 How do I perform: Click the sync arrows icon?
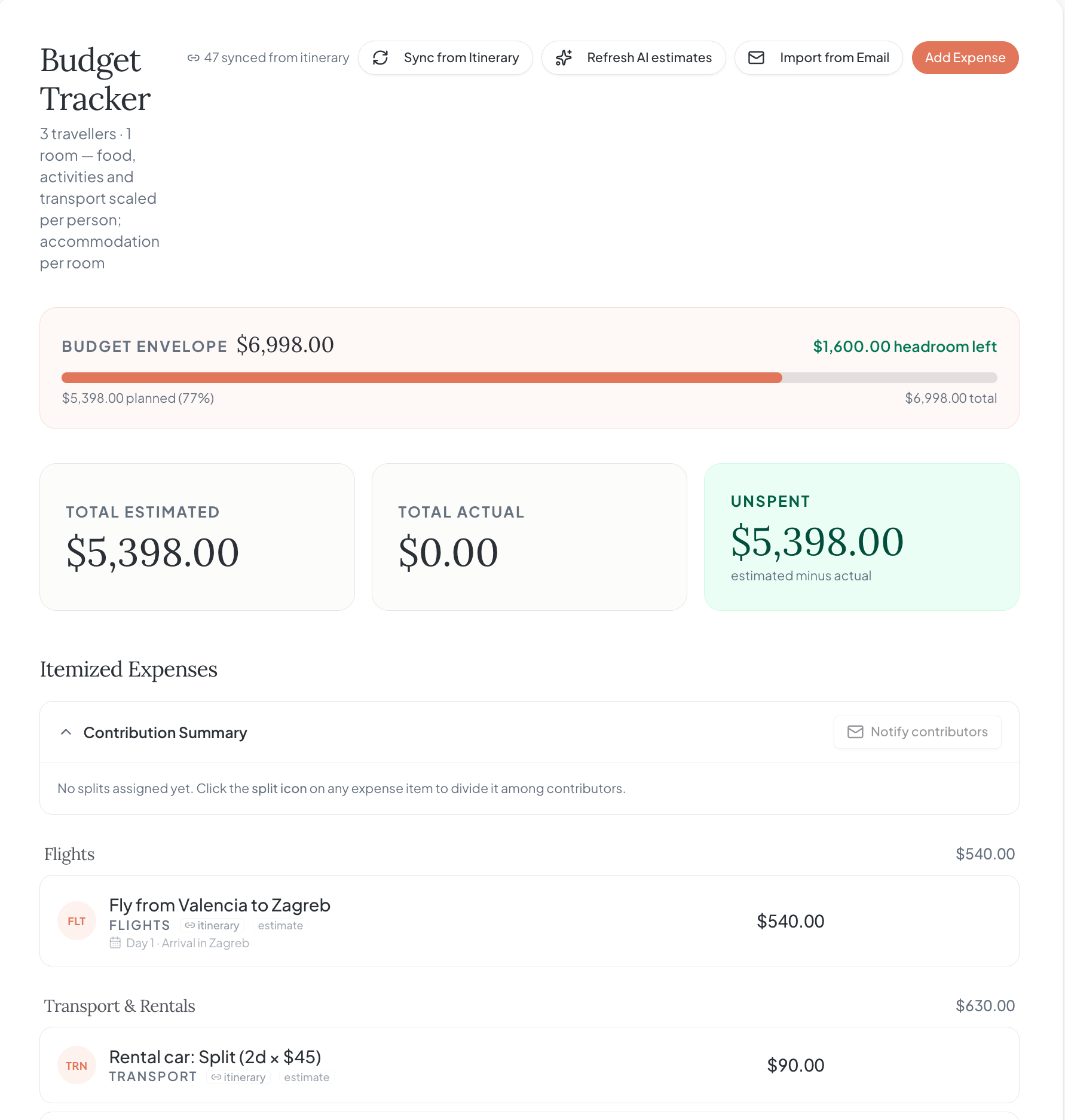(381, 58)
